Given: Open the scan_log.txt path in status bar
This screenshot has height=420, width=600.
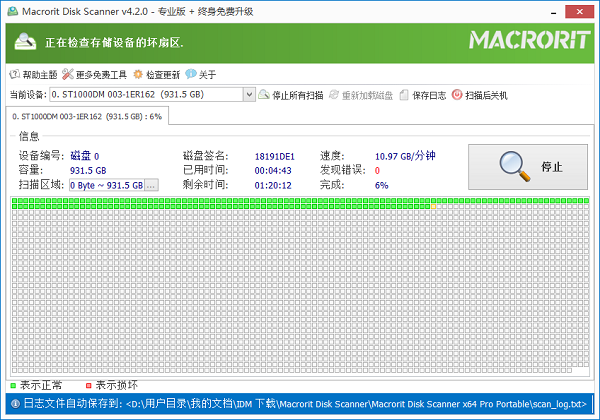Looking at the screenshot, I should click(x=350, y=405).
